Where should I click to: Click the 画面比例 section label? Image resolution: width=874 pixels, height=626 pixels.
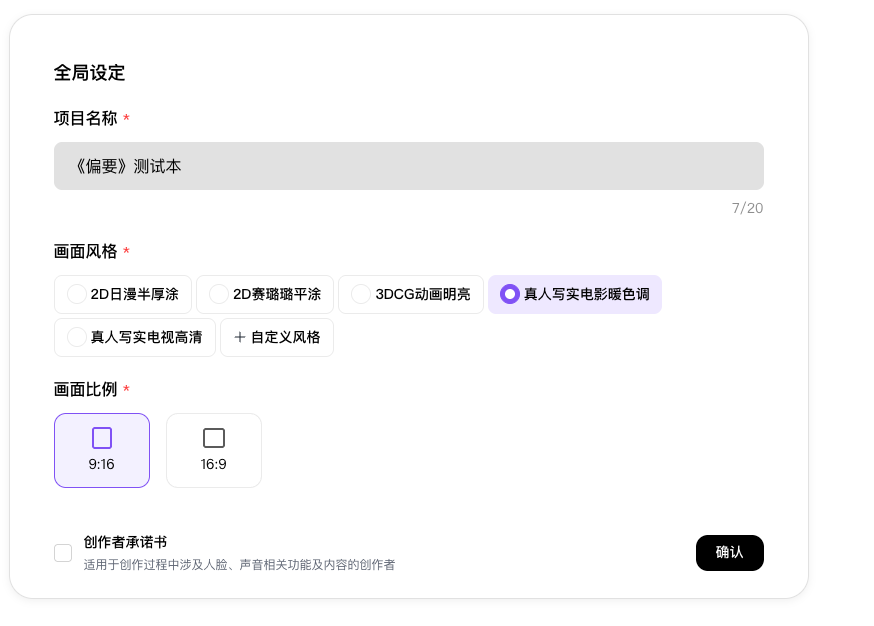[85, 389]
